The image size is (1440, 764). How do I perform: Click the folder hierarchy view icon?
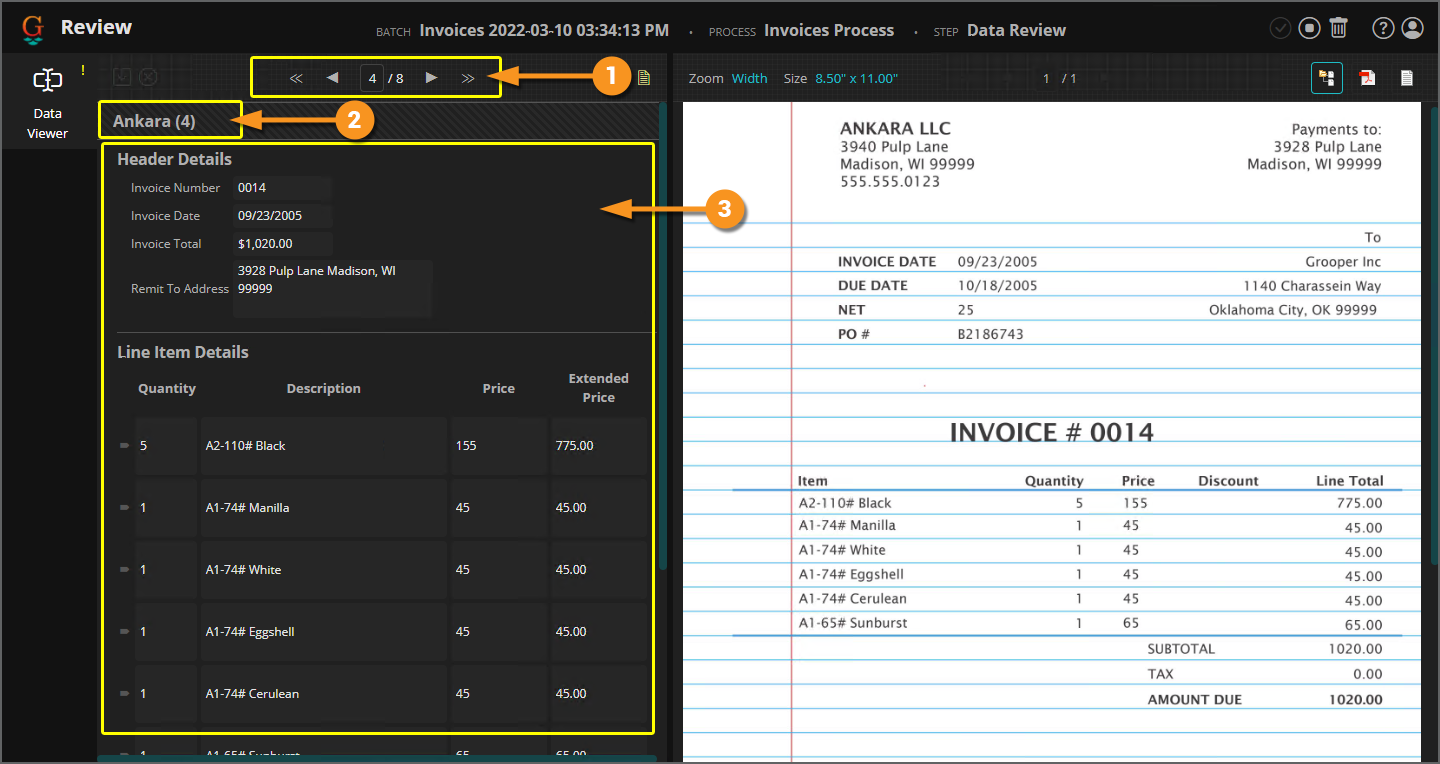pyautogui.click(x=1327, y=78)
